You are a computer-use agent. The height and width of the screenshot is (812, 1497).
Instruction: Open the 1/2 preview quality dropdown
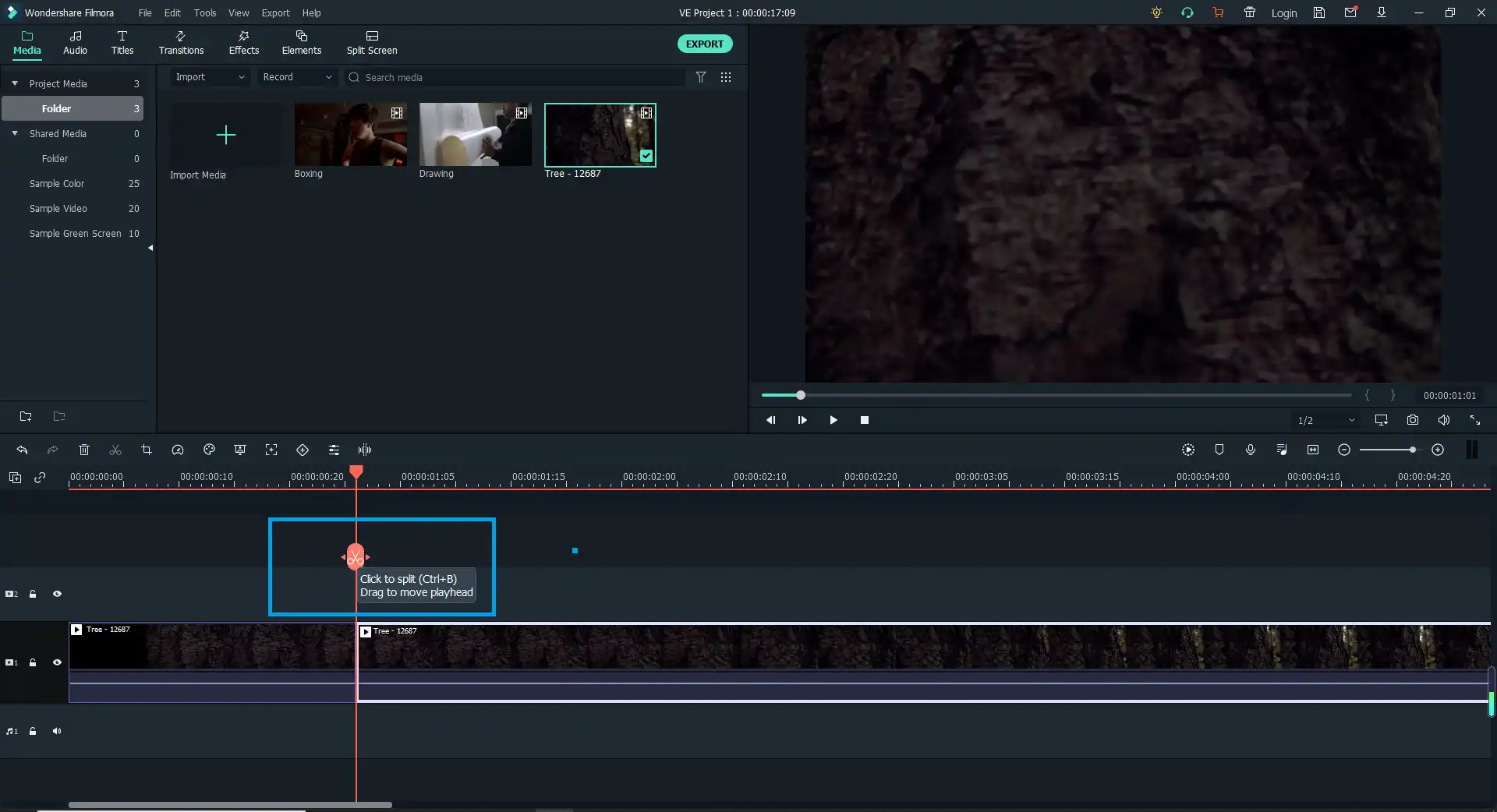[x=1326, y=420]
